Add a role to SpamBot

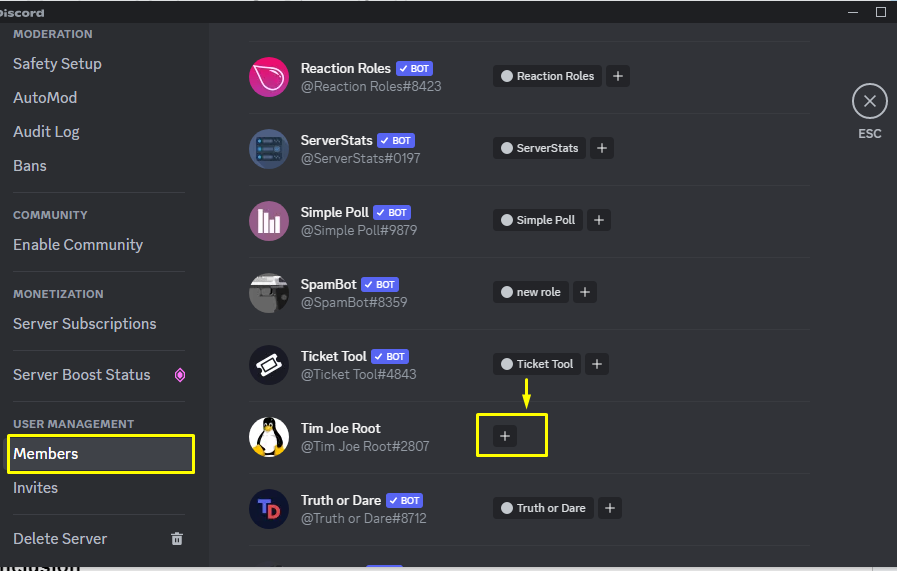coord(585,292)
